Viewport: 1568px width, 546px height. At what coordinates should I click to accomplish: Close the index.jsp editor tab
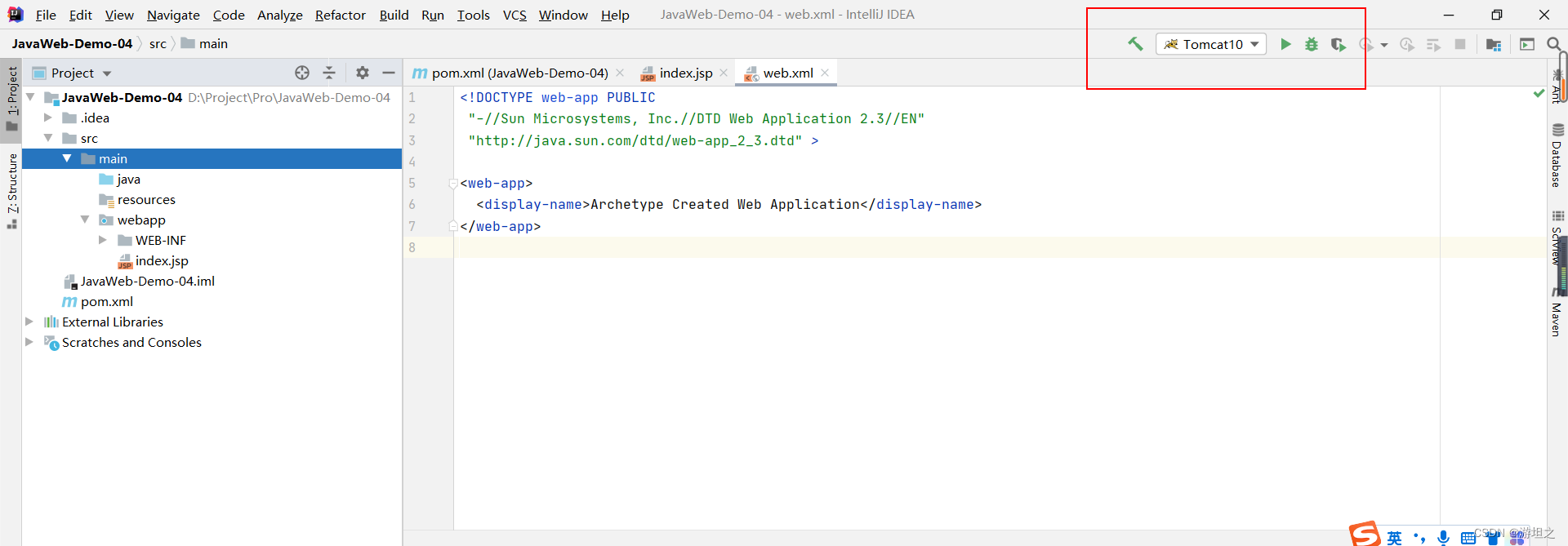pos(724,73)
